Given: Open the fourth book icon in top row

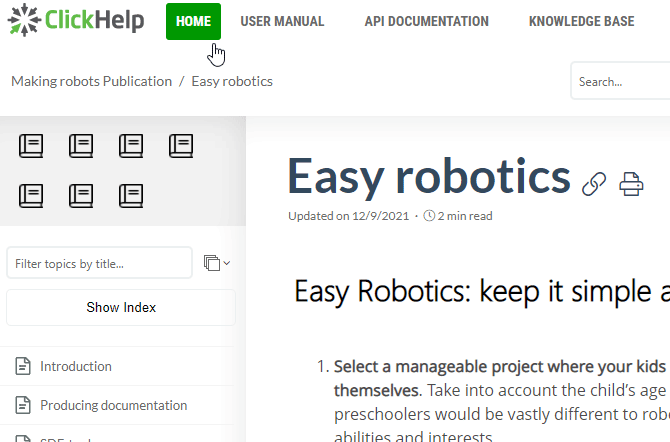Looking at the screenshot, I should coord(181,146).
